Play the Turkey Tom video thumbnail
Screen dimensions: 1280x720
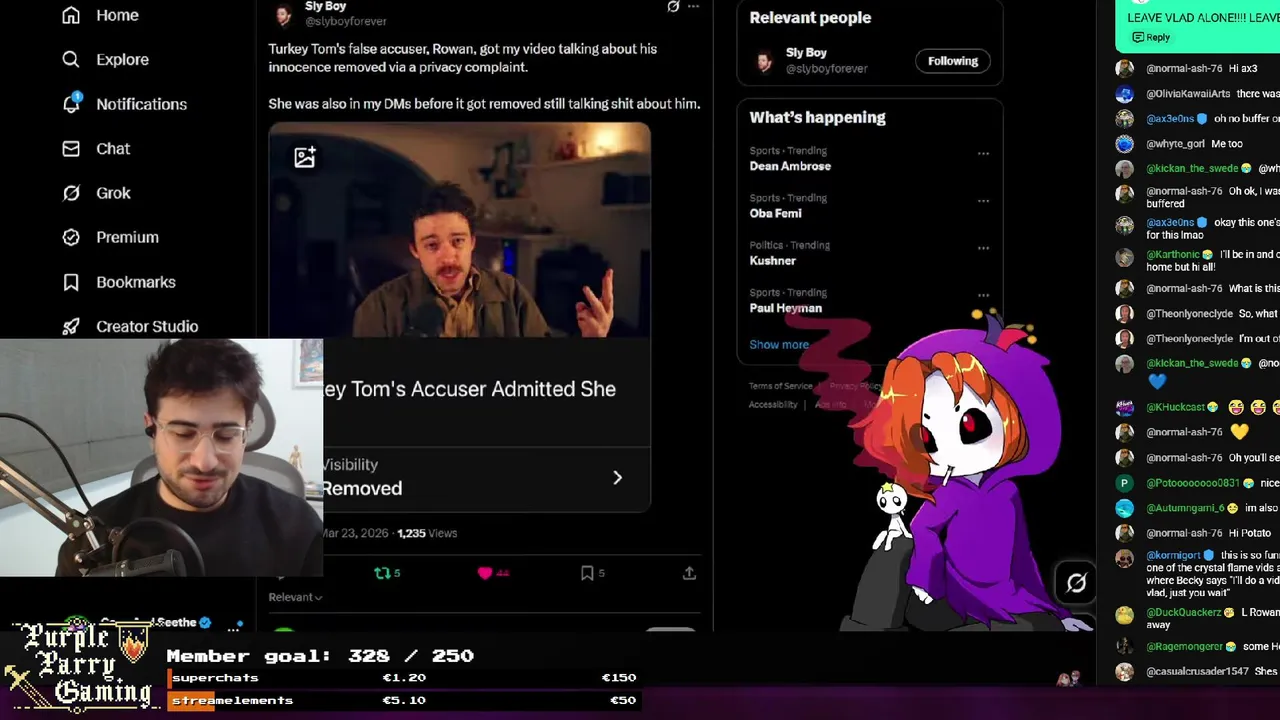click(459, 230)
